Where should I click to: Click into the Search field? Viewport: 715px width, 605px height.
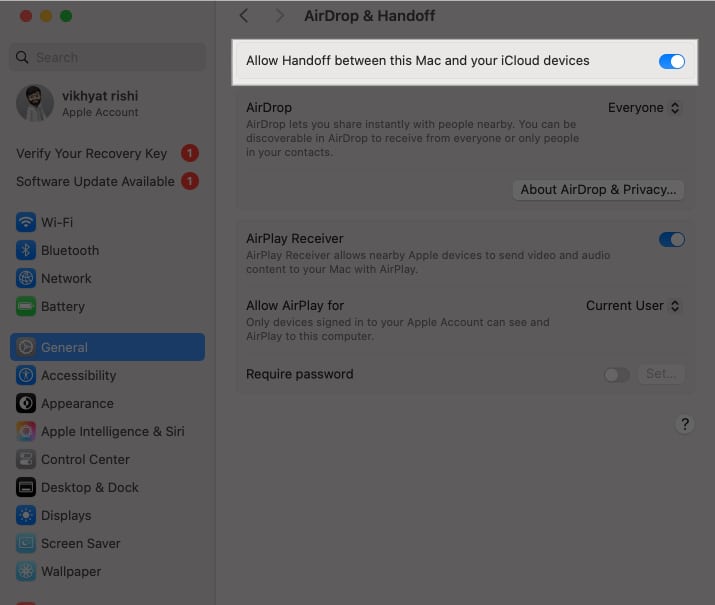pos(107,57)
